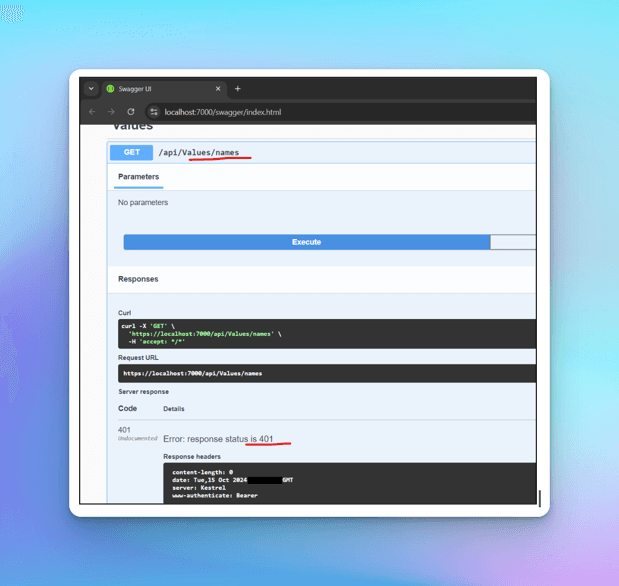The height and width of the screenshot is (586, 619).
Task: Close the Swagger UI tab
Action: (218, 89)
